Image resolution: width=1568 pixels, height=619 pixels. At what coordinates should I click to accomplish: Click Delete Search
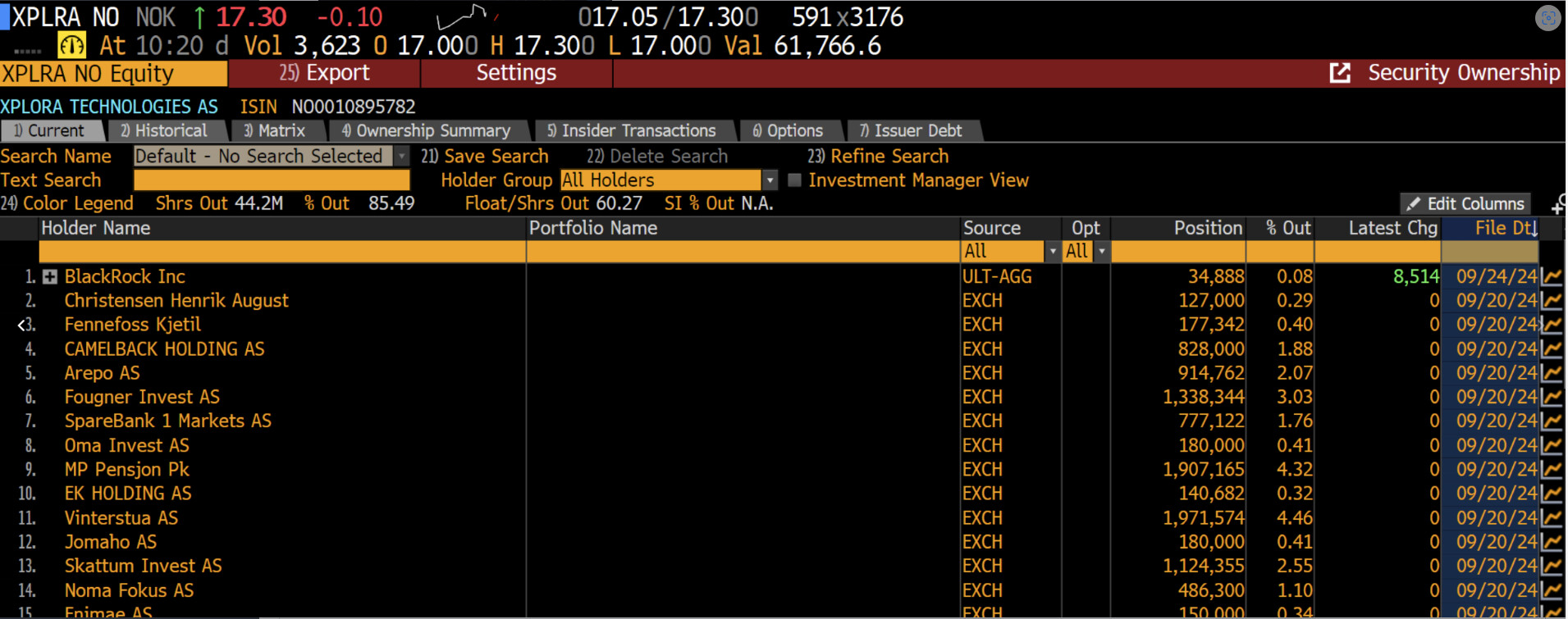pos(657,156)
